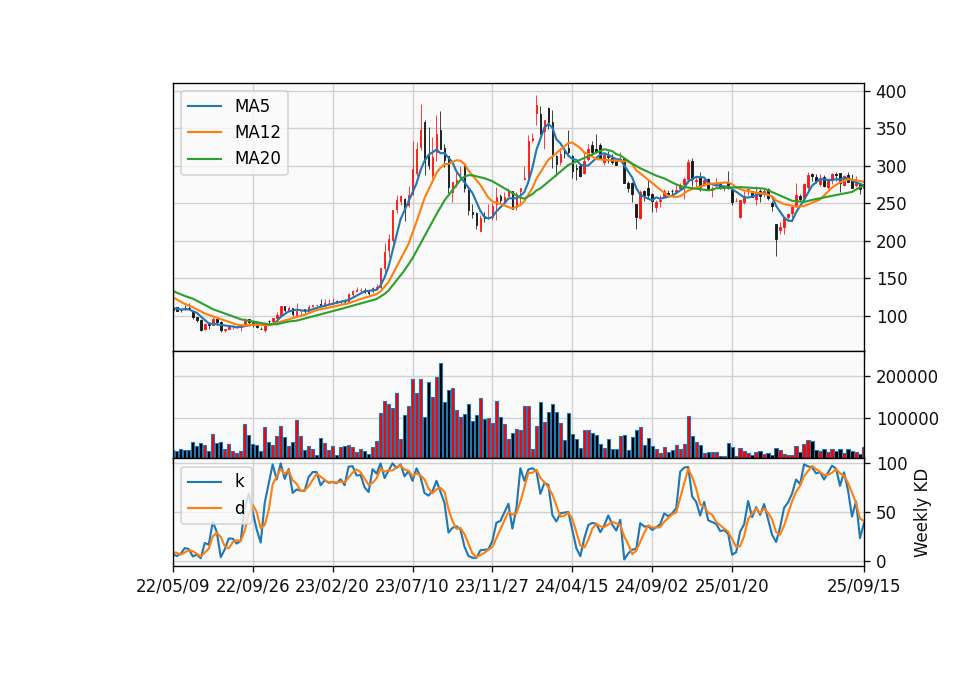Click the 22/09/26 date axis label
Image resolution: width=960 pixels, height=690 pixels.
pos(253,586)
